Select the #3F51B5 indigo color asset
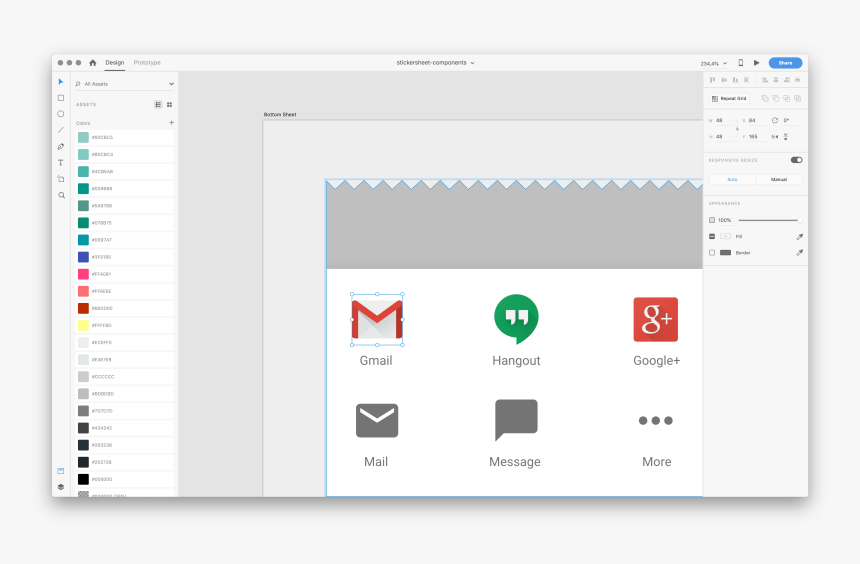860x564 pixels. pos(125,257)
